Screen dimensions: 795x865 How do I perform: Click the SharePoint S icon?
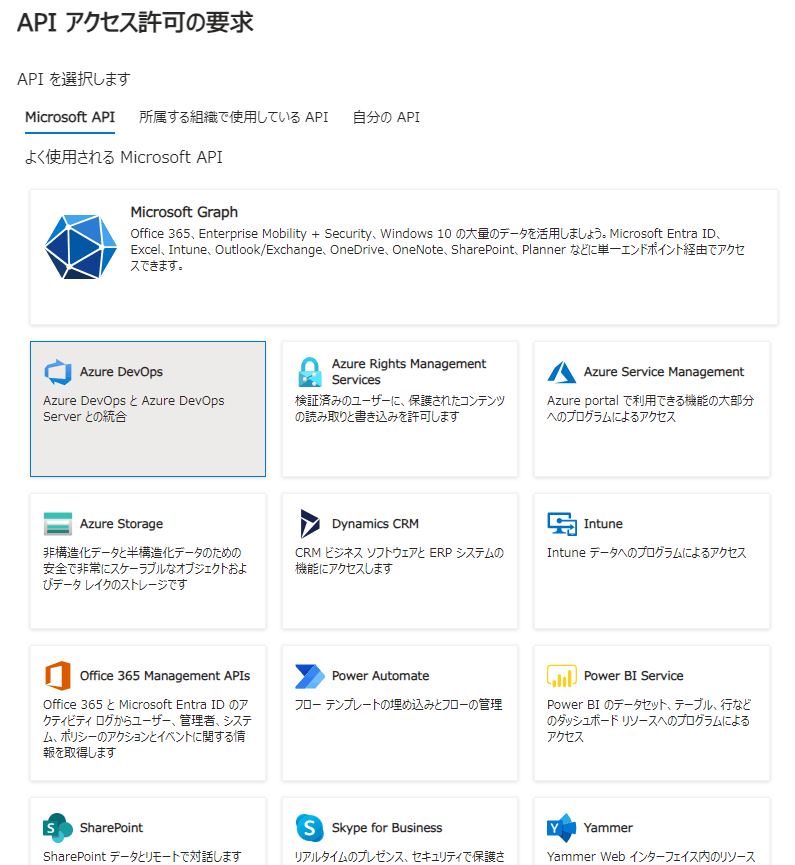(58, 827)
